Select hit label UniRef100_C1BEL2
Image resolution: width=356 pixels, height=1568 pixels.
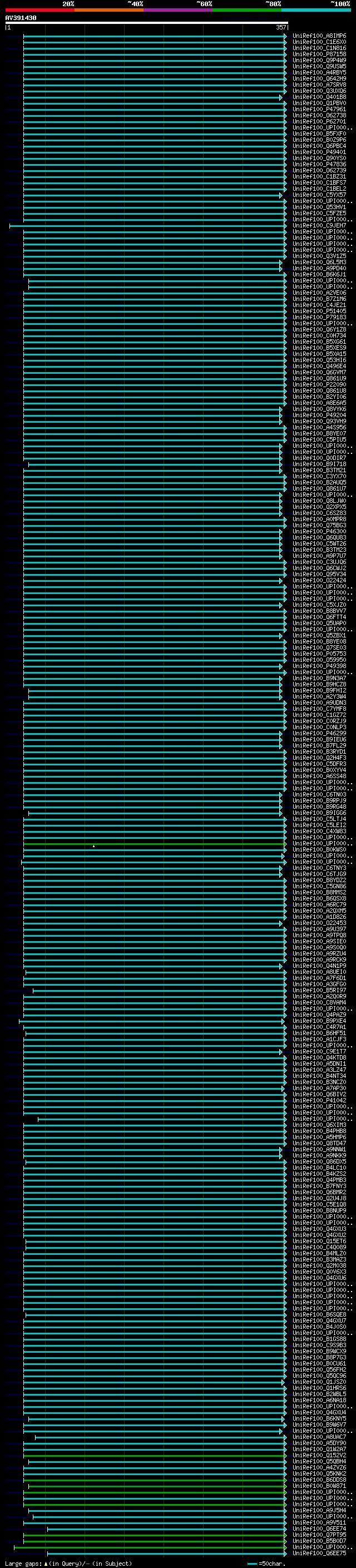(319, 189)
